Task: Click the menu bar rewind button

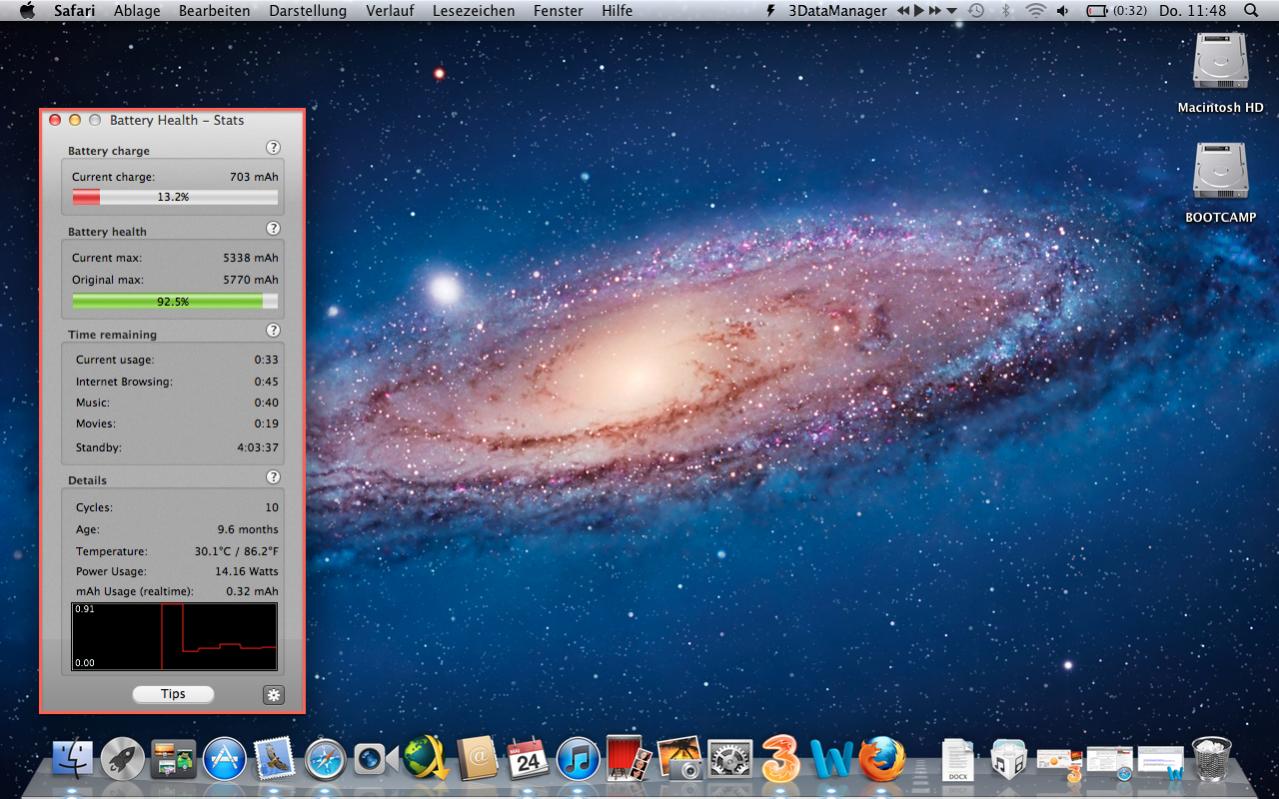Action: point(903,11)
